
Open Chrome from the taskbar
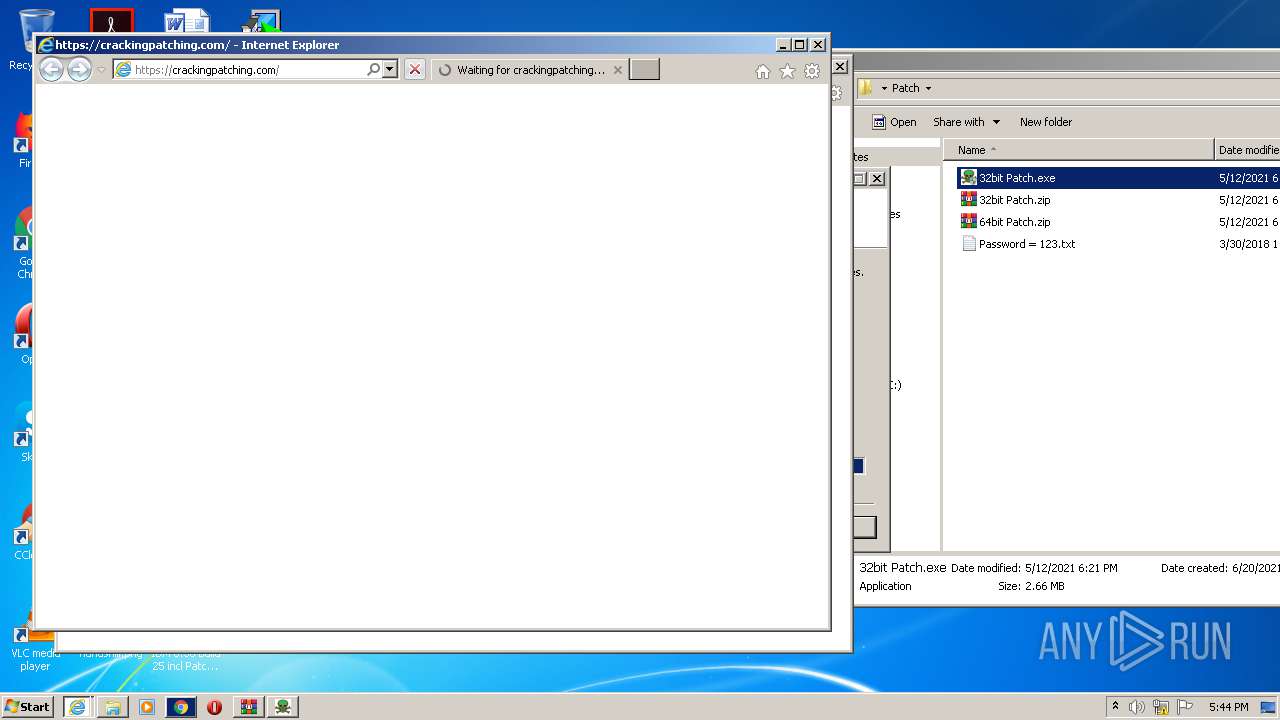181,707
